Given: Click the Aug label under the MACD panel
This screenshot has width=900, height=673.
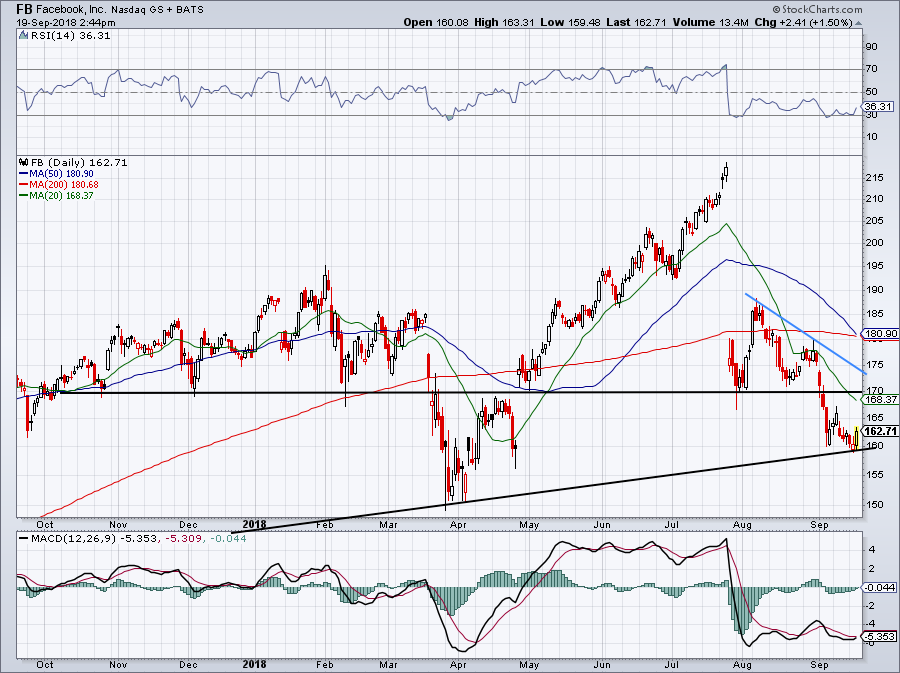Looking at the screenshot, I should [743, 665].
